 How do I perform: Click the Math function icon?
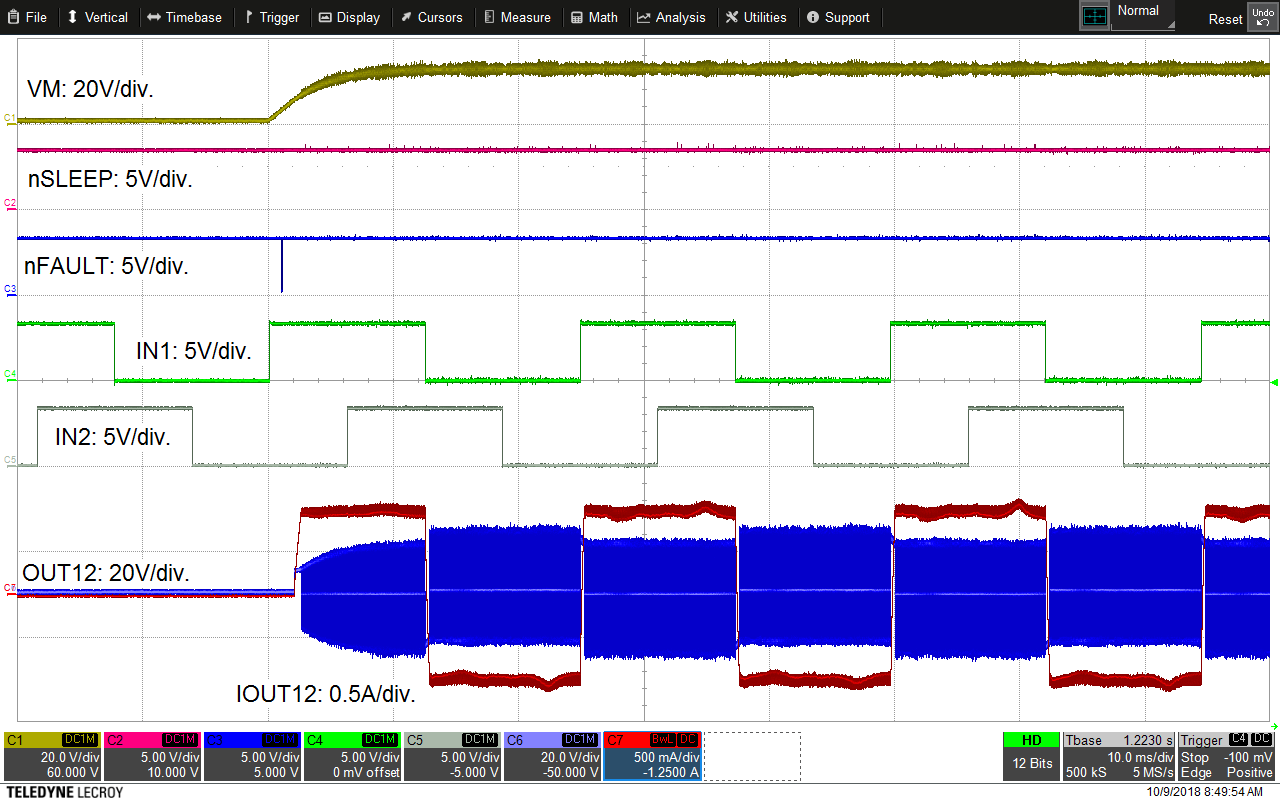(595, 17)
